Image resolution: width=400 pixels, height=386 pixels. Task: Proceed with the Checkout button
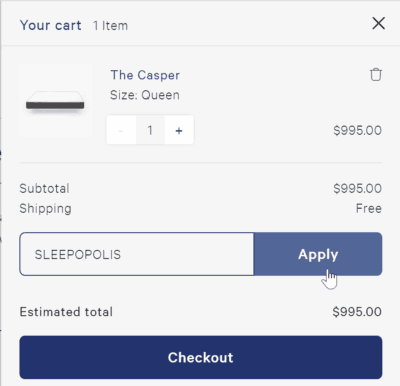(201, 357)
